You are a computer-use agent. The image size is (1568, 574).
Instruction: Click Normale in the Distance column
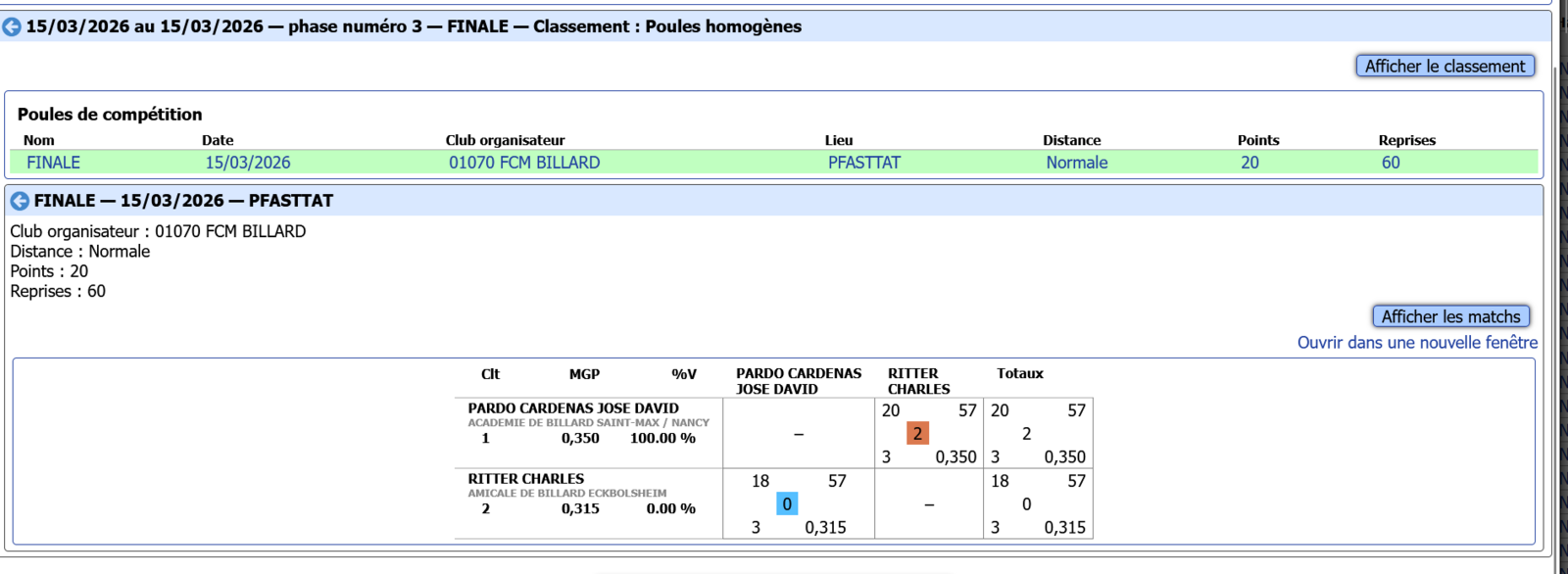coord(1076,163)
